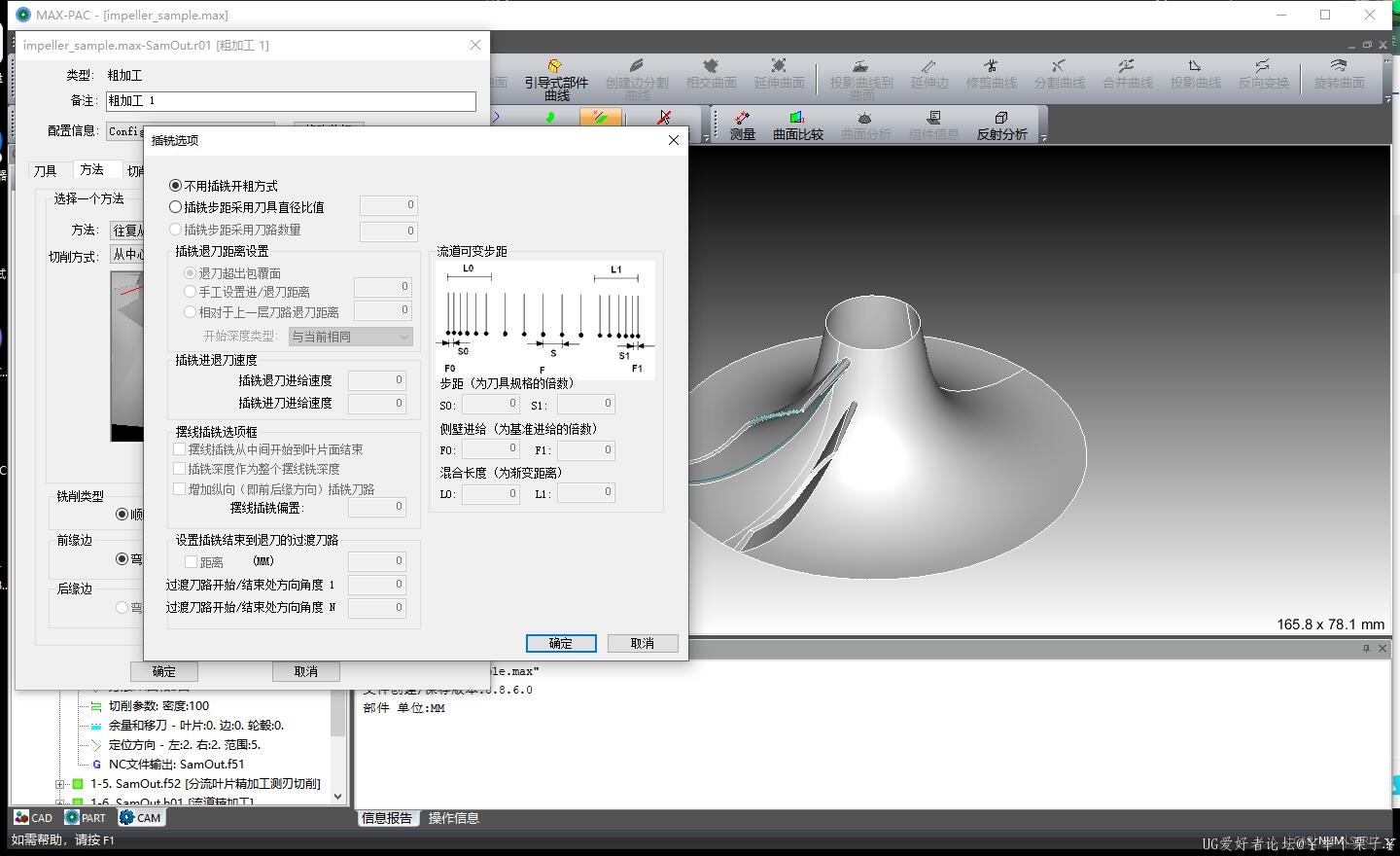
Task: Check 摆线插铣从中间开始到叶片面结束
Action: tap(179, 449)
